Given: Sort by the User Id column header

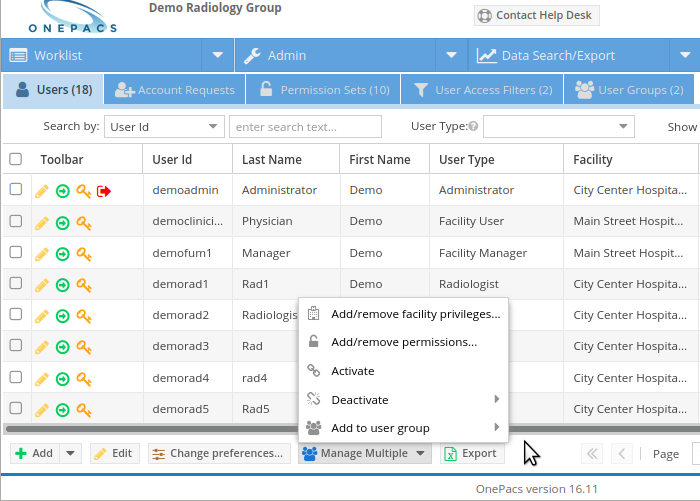Looking at the screenshot, I should (188, 159).
